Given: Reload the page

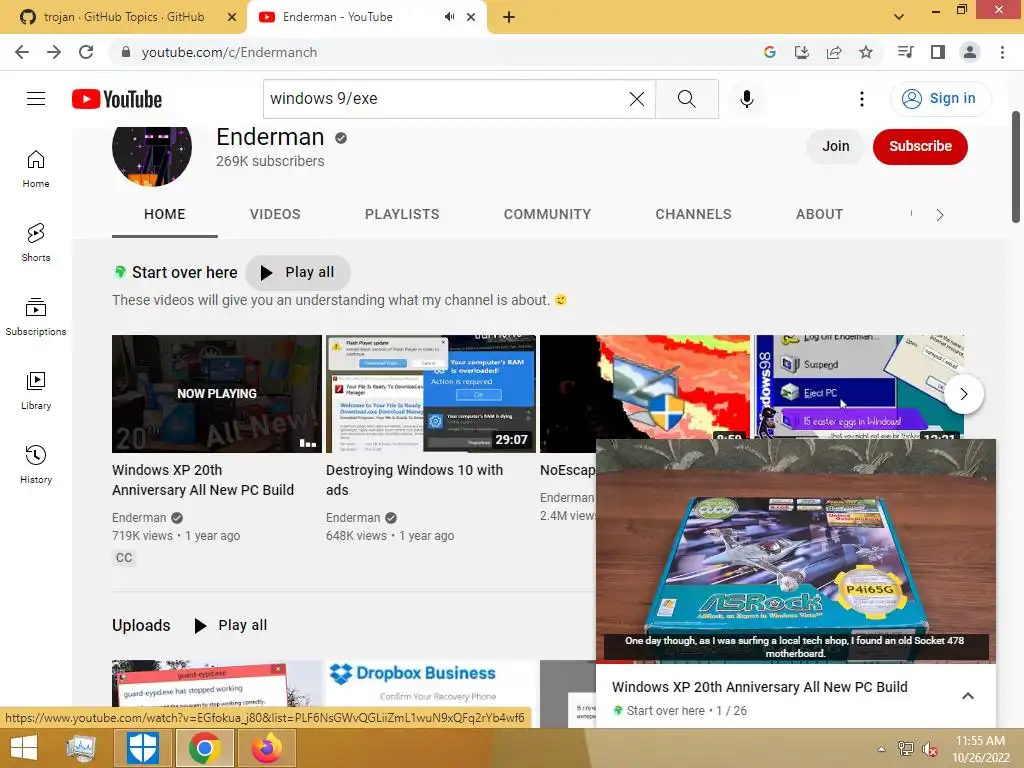Looking at the screenshot, I should tap(86, 52).
